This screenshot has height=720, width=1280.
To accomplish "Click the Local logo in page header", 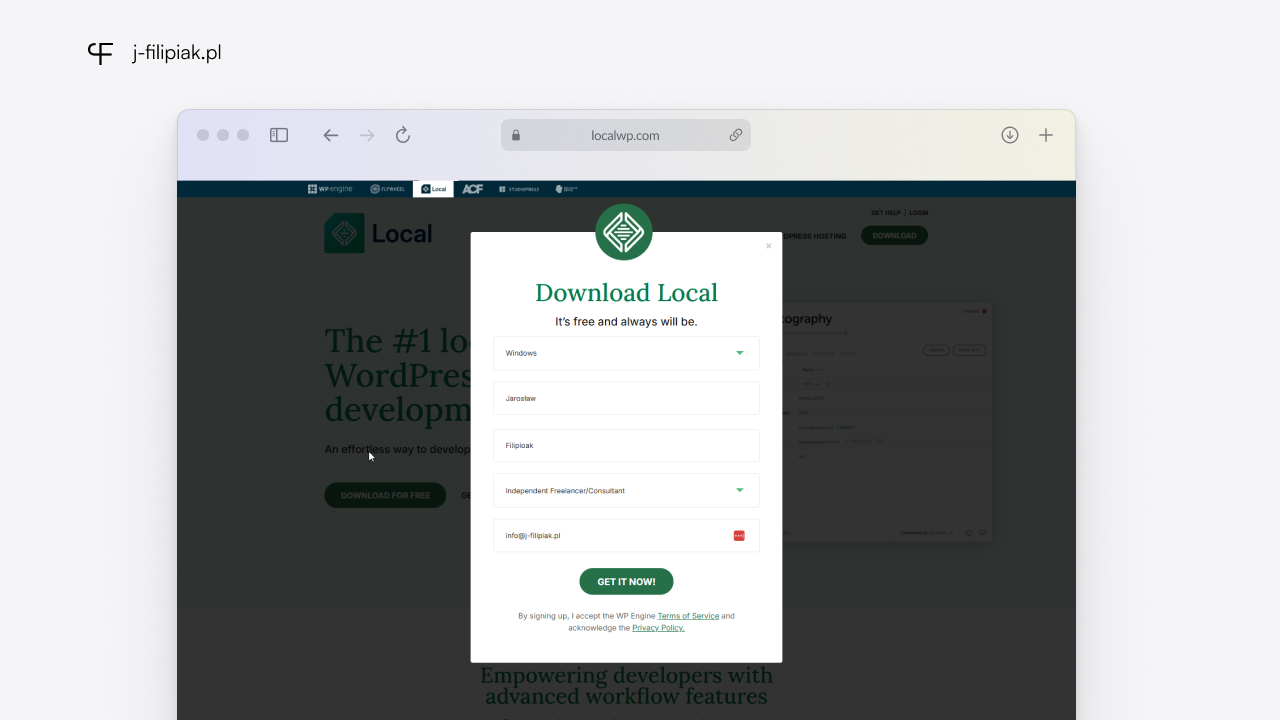I will [x=378, y=233].
